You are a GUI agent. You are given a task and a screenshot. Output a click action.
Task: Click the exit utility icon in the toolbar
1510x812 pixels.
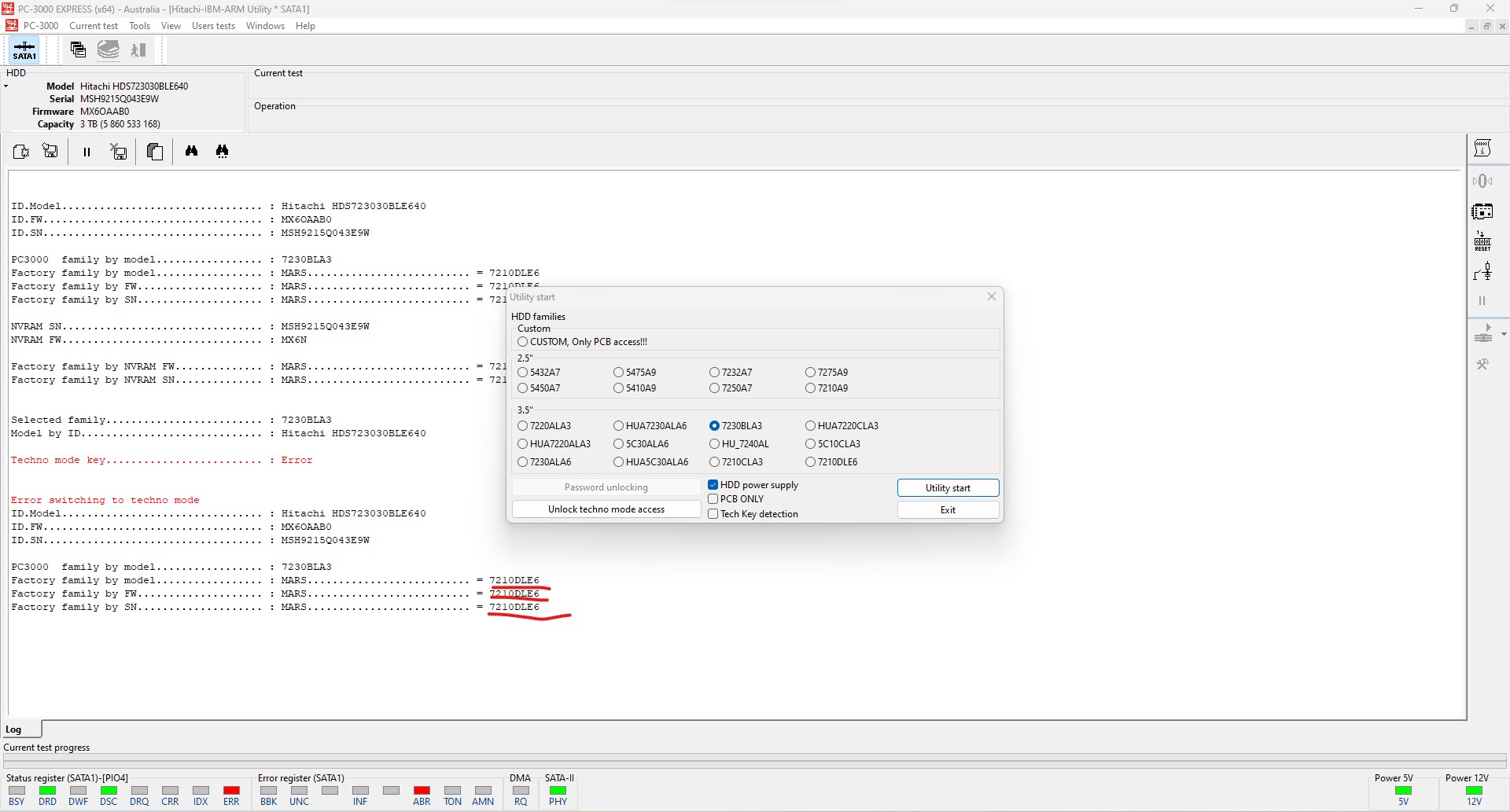(138, 50)
